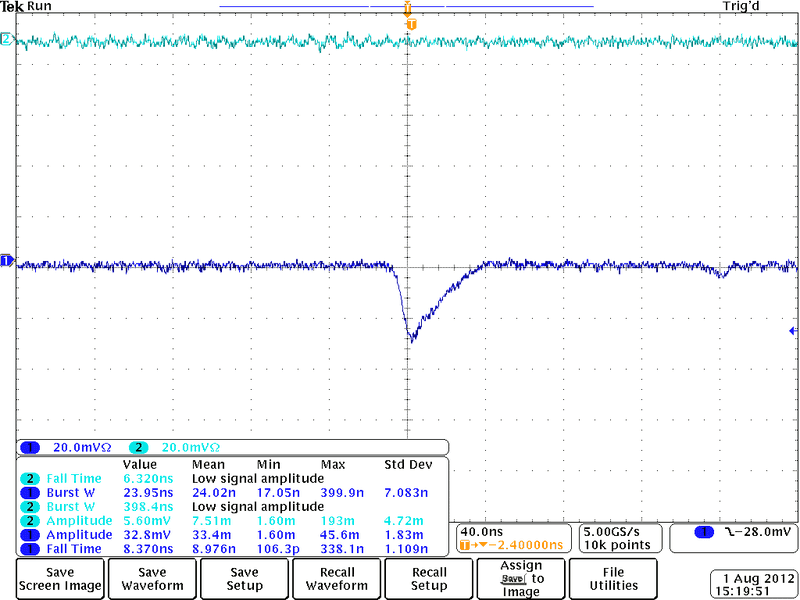Click the channel 2 Fall Time measurement badge

30,479
